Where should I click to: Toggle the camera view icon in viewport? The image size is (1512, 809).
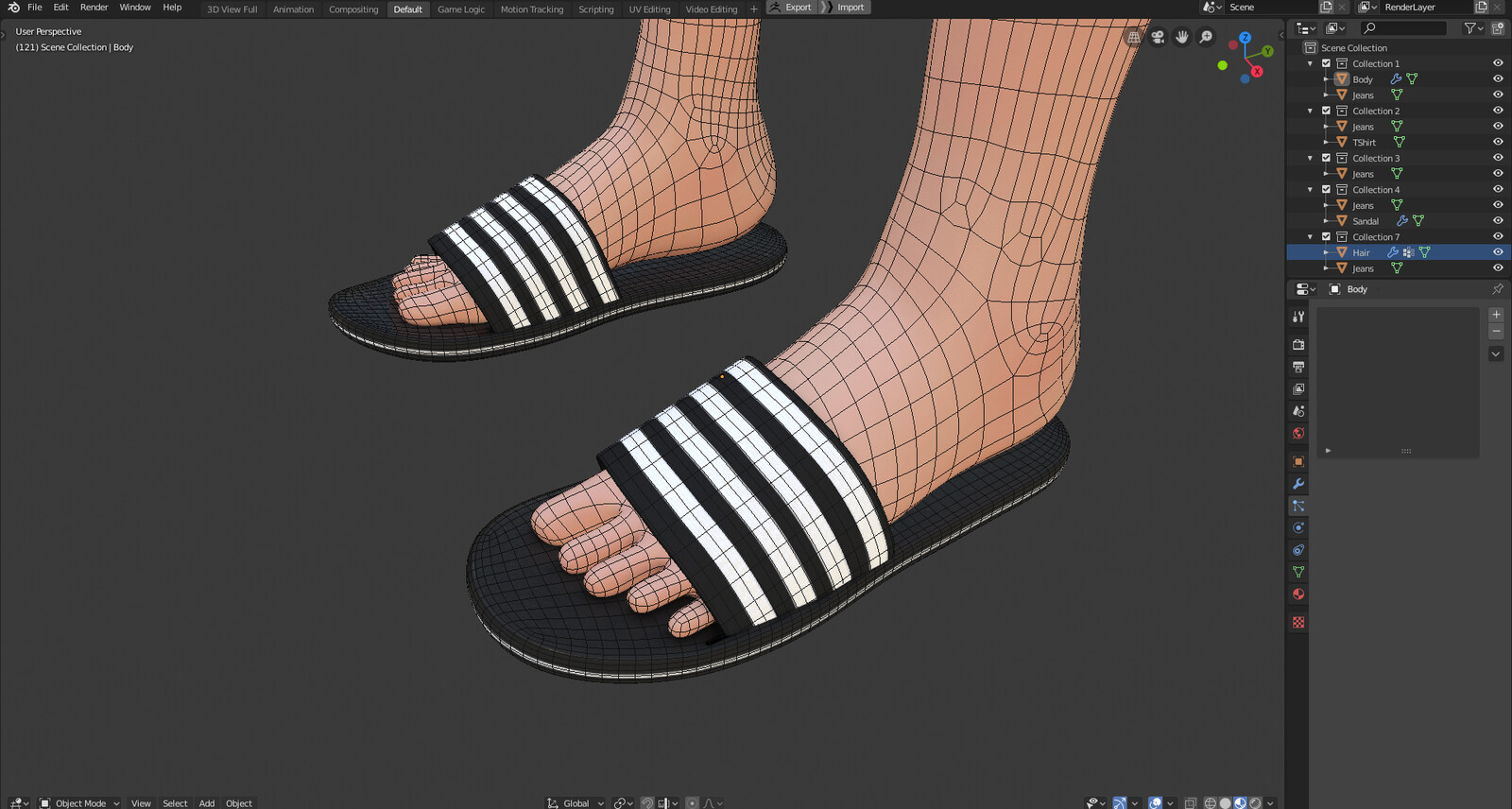pos(1158,37)
